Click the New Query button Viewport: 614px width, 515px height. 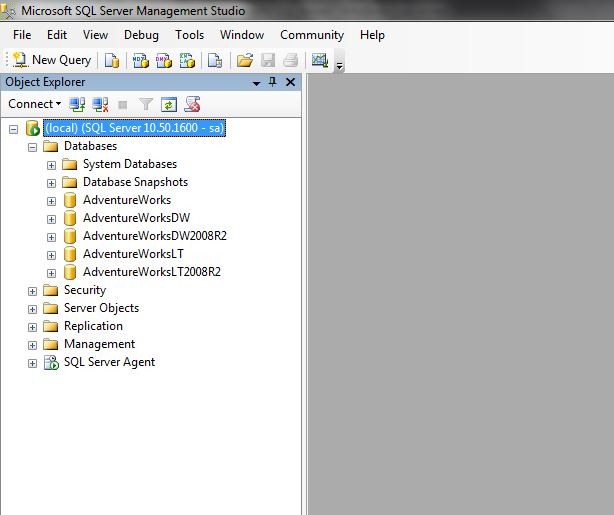[x=52, y=60]
